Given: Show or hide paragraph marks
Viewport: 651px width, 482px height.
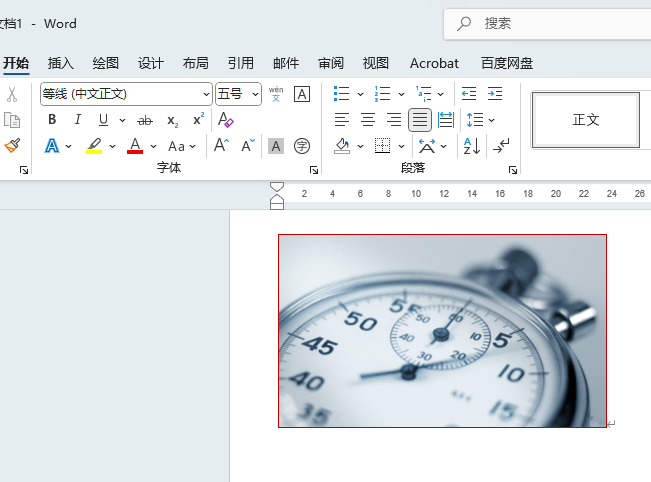Looking at the screenshot, I should (501, 146).
